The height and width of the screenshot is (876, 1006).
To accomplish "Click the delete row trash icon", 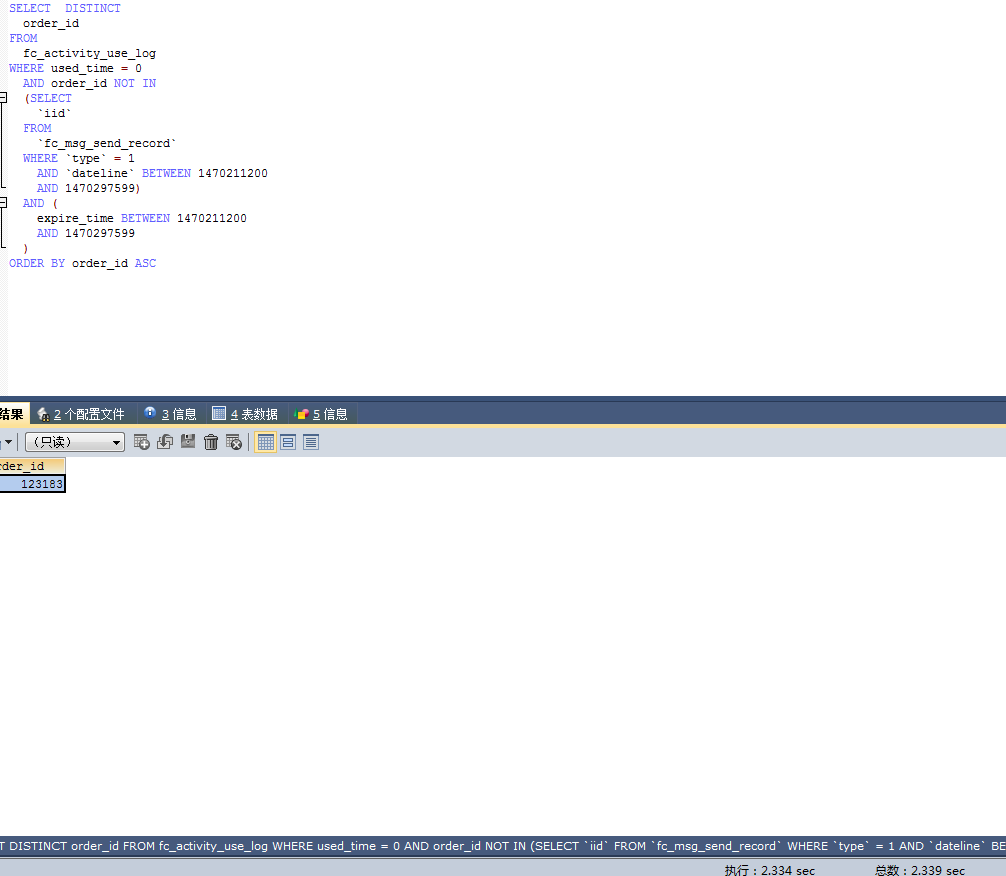I will 210,442.
